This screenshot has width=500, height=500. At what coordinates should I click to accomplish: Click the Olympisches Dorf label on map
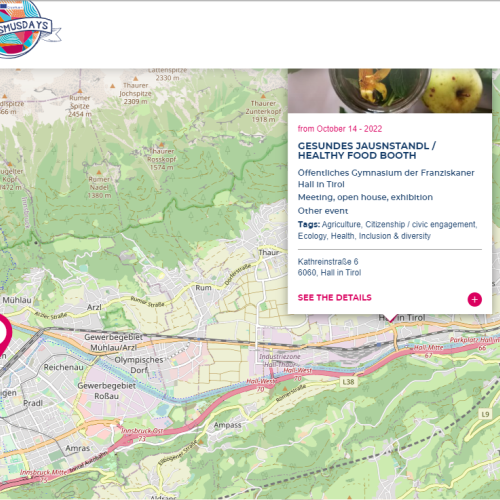point(139,365)
